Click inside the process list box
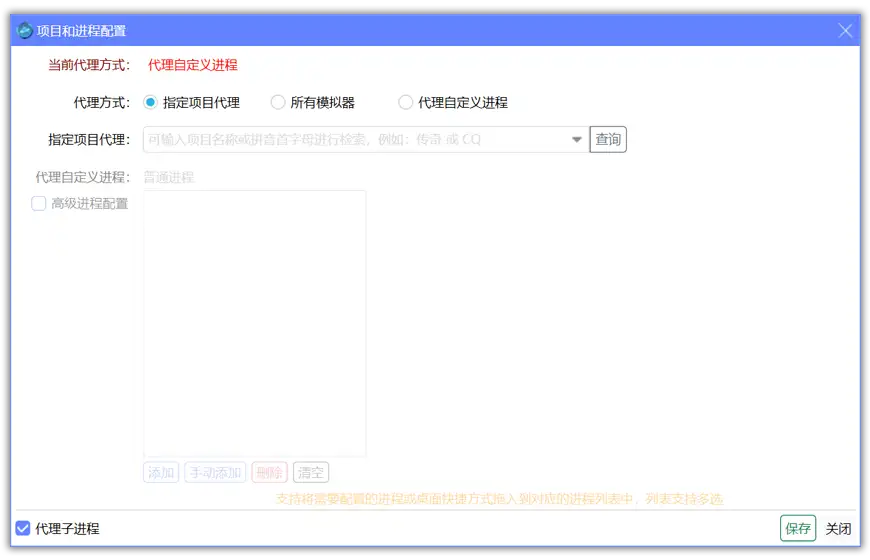Viewport: 870px width, 560px height. pos(255,324)
